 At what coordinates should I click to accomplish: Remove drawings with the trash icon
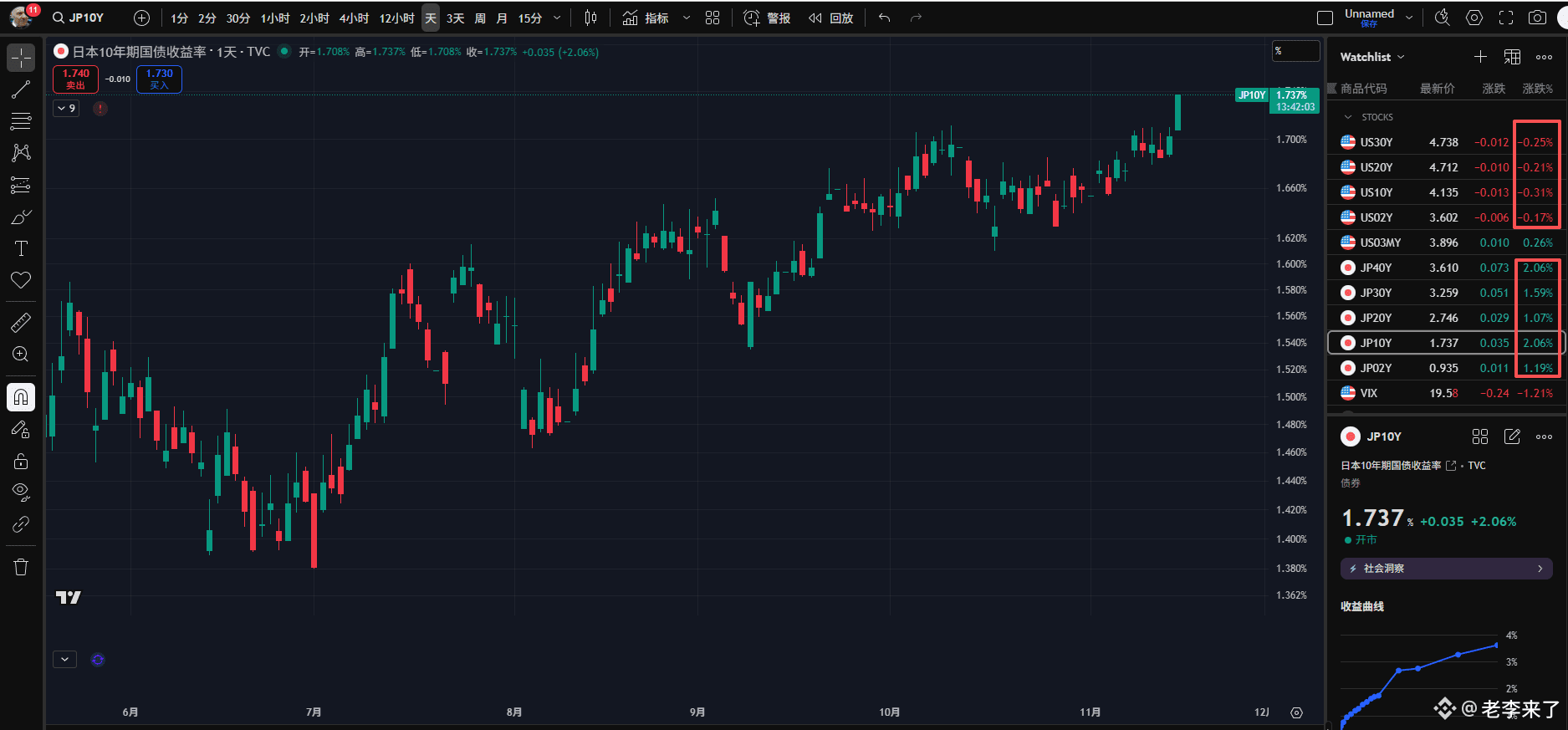(x=21, y=567)
